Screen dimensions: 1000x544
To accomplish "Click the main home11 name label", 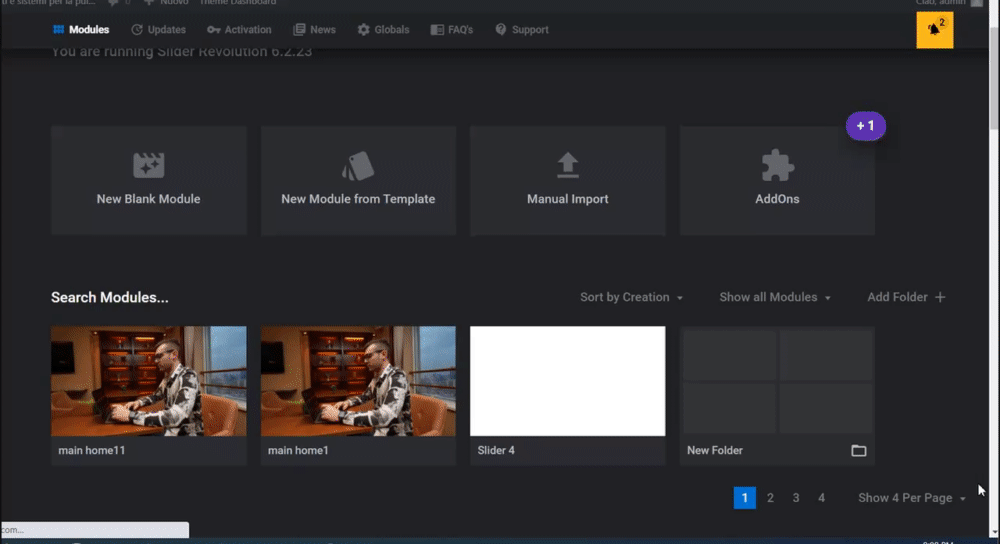I will pos(92,450).
